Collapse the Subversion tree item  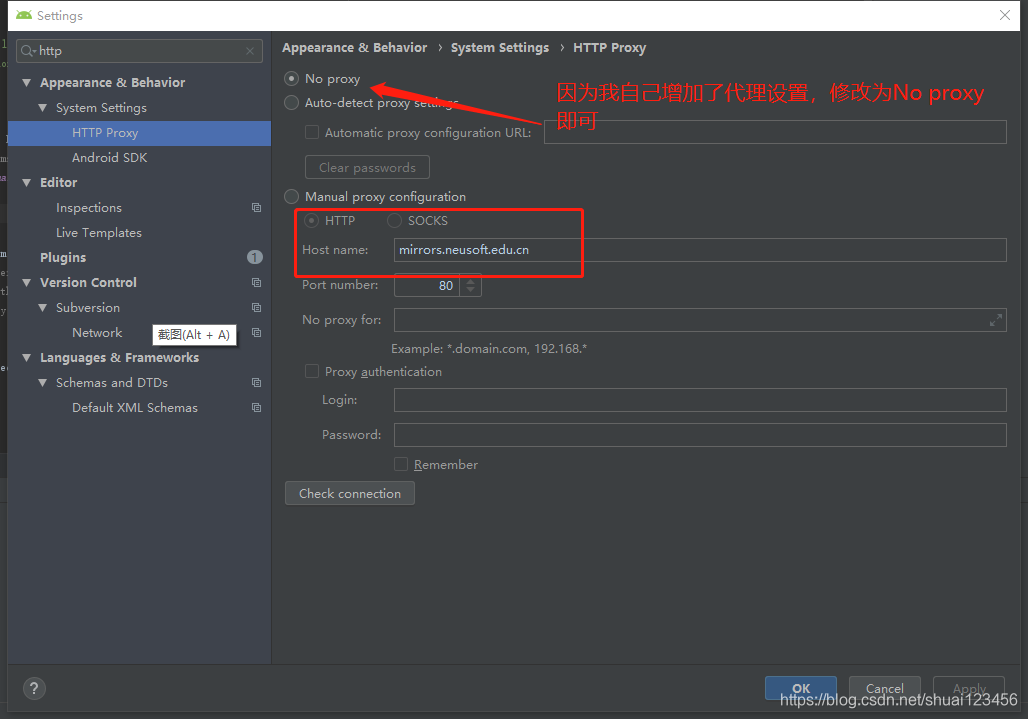[x=42, y=307]
